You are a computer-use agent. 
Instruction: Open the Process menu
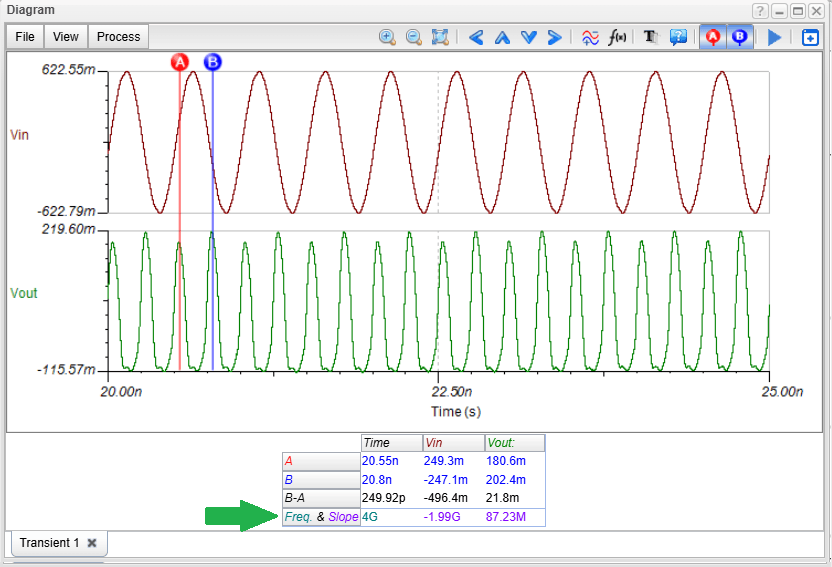pos(119,37)
